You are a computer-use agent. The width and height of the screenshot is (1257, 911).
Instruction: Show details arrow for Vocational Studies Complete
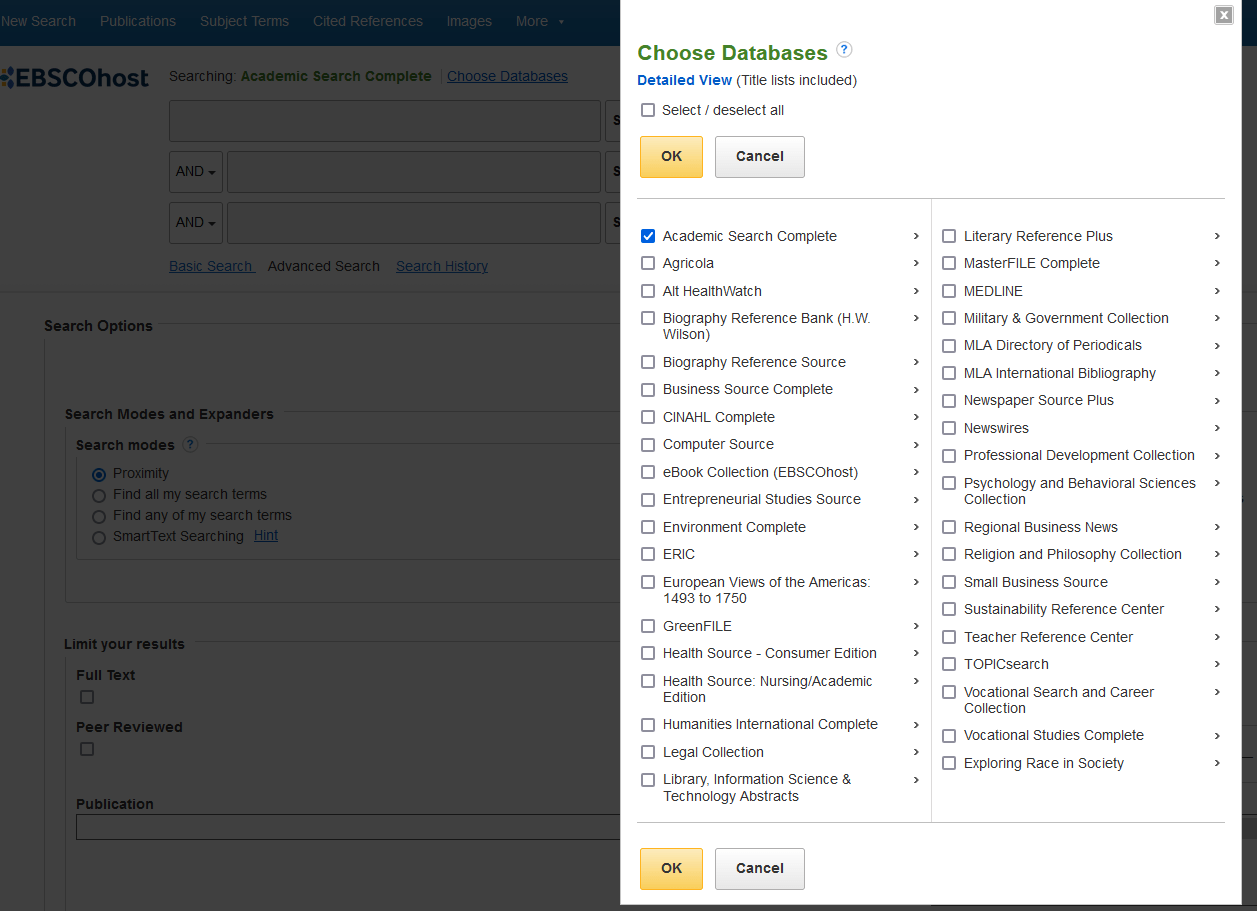pos(1217,735)
